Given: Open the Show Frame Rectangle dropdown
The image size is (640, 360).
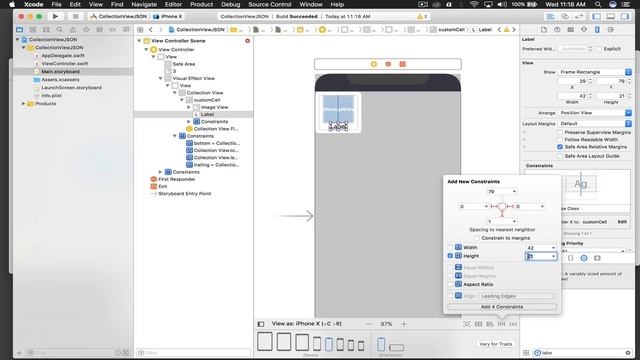Looking at the screenshot, I should pos(595,72).
